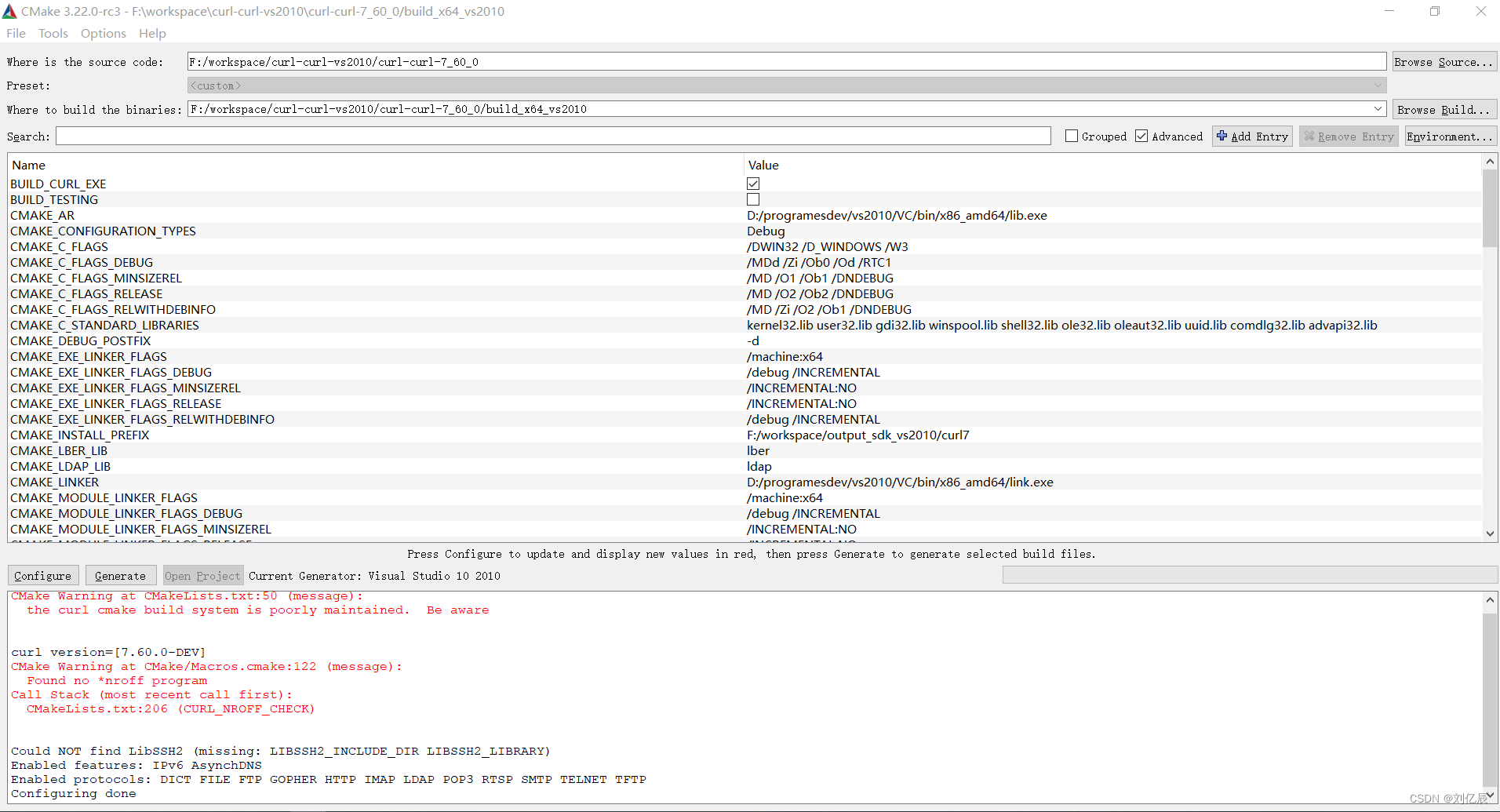Click the Environment button
Image resolution: width=1500 pixels, height=812 pixels.
1451,137
